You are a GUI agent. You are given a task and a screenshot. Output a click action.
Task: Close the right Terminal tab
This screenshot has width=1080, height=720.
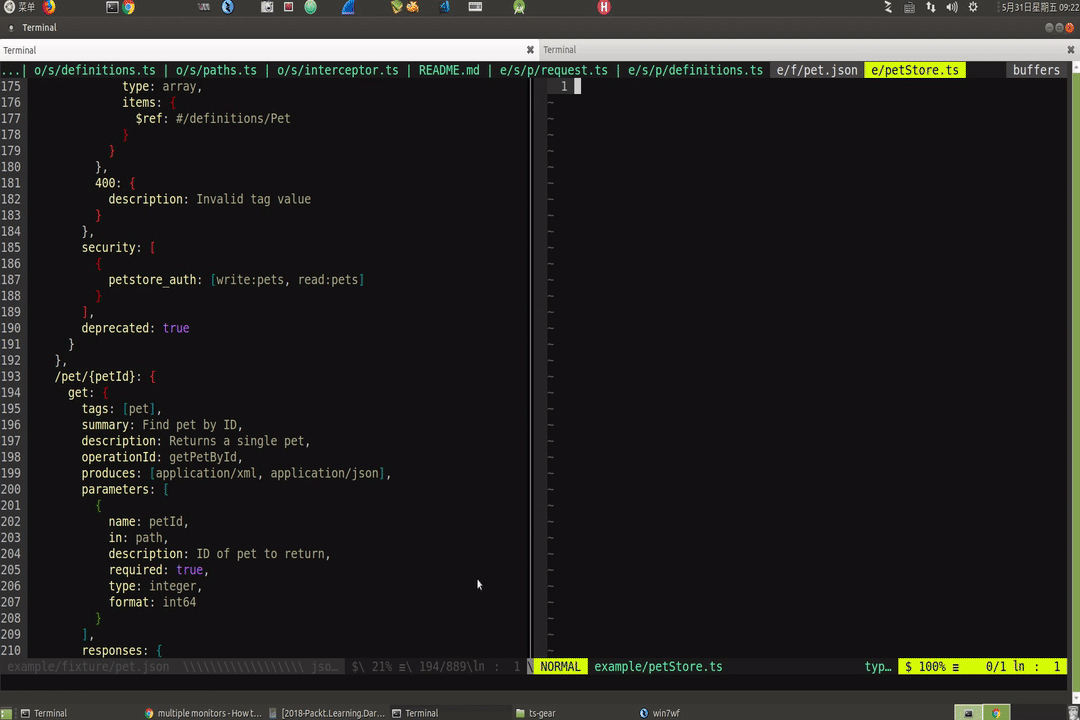tap(1070, 50)
